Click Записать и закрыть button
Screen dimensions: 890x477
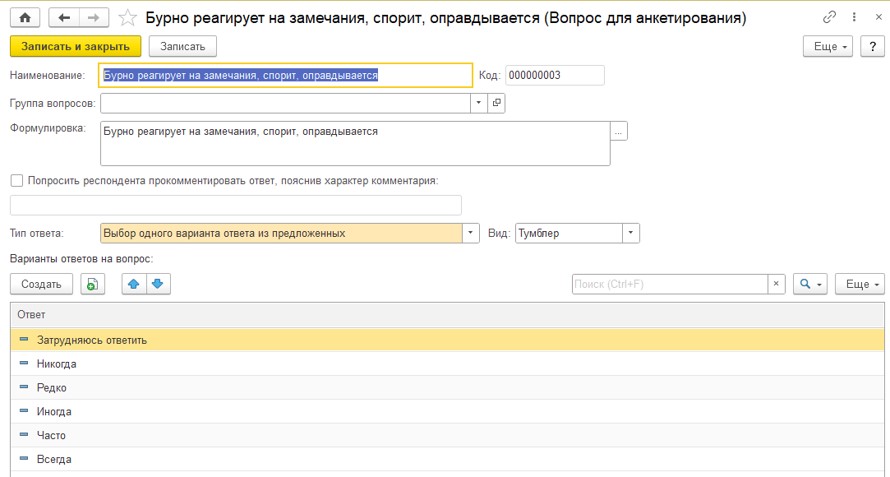pos(75,47)
